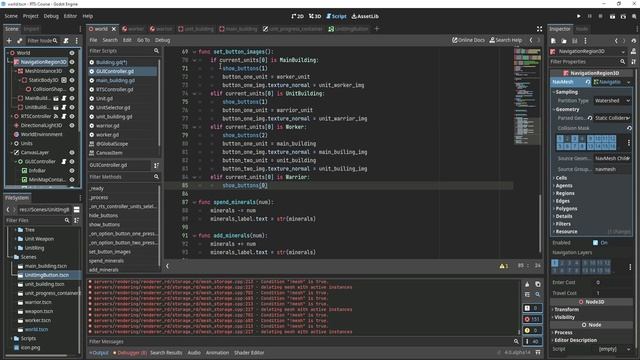Click the instance scene link icon
This screenshot has height=360, width=640.
pyautogui.click(x=20, y=41)
